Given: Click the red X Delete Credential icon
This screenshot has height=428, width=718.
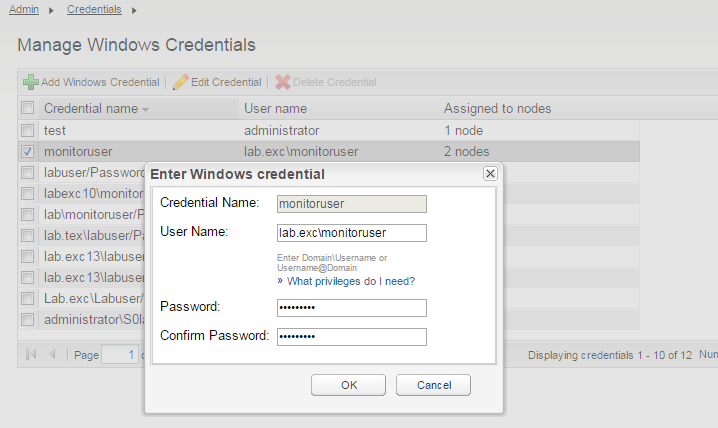Looking at the screenshot, I should (283, 82).
